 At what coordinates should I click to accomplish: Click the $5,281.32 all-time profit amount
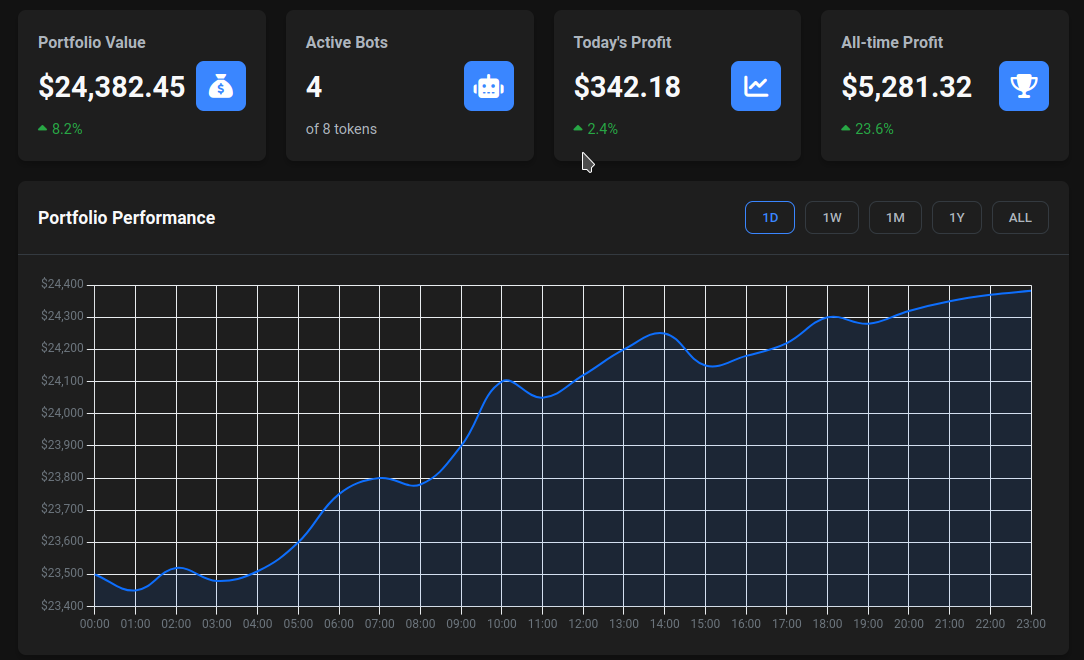point(906,87)
